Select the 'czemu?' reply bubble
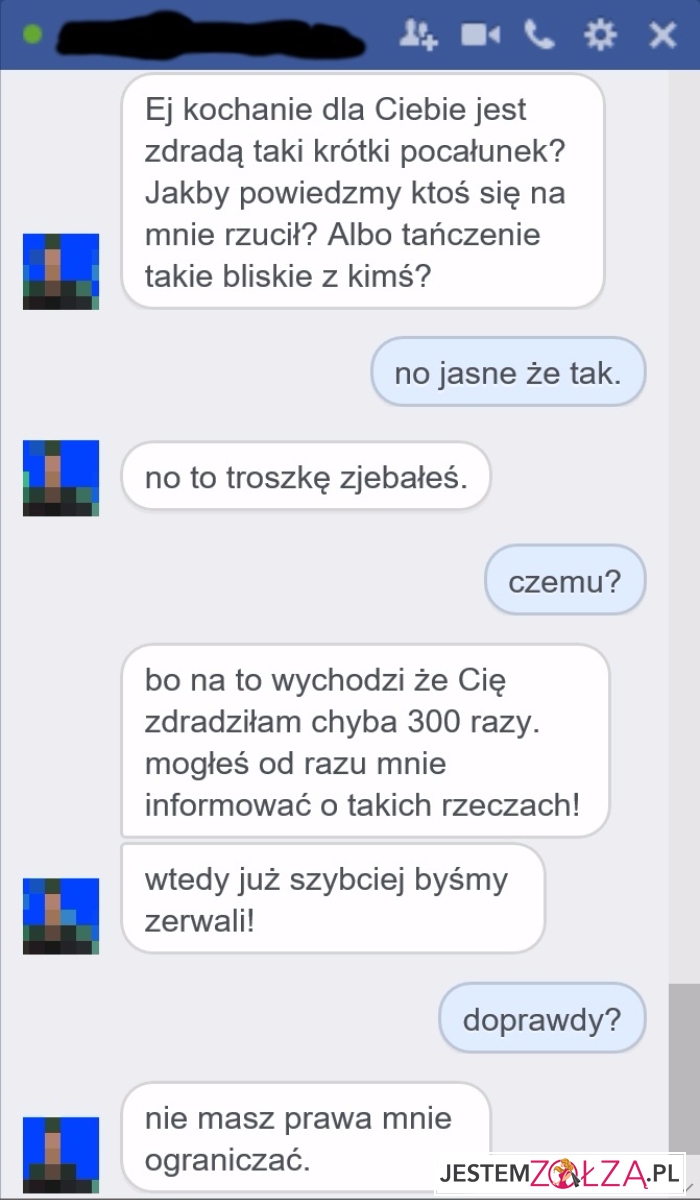The width and height of the screenshot is (700, 1200). (565, 580)
